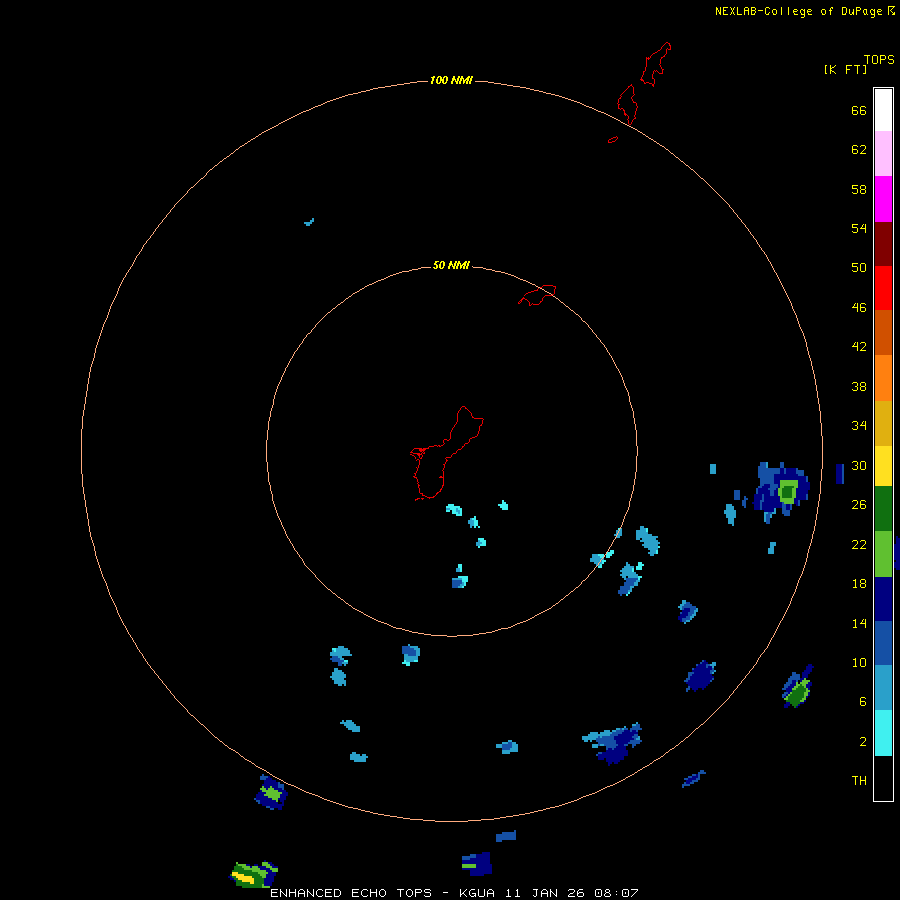Click the legend value "22"
900x900 pixels.
[859, 545]
